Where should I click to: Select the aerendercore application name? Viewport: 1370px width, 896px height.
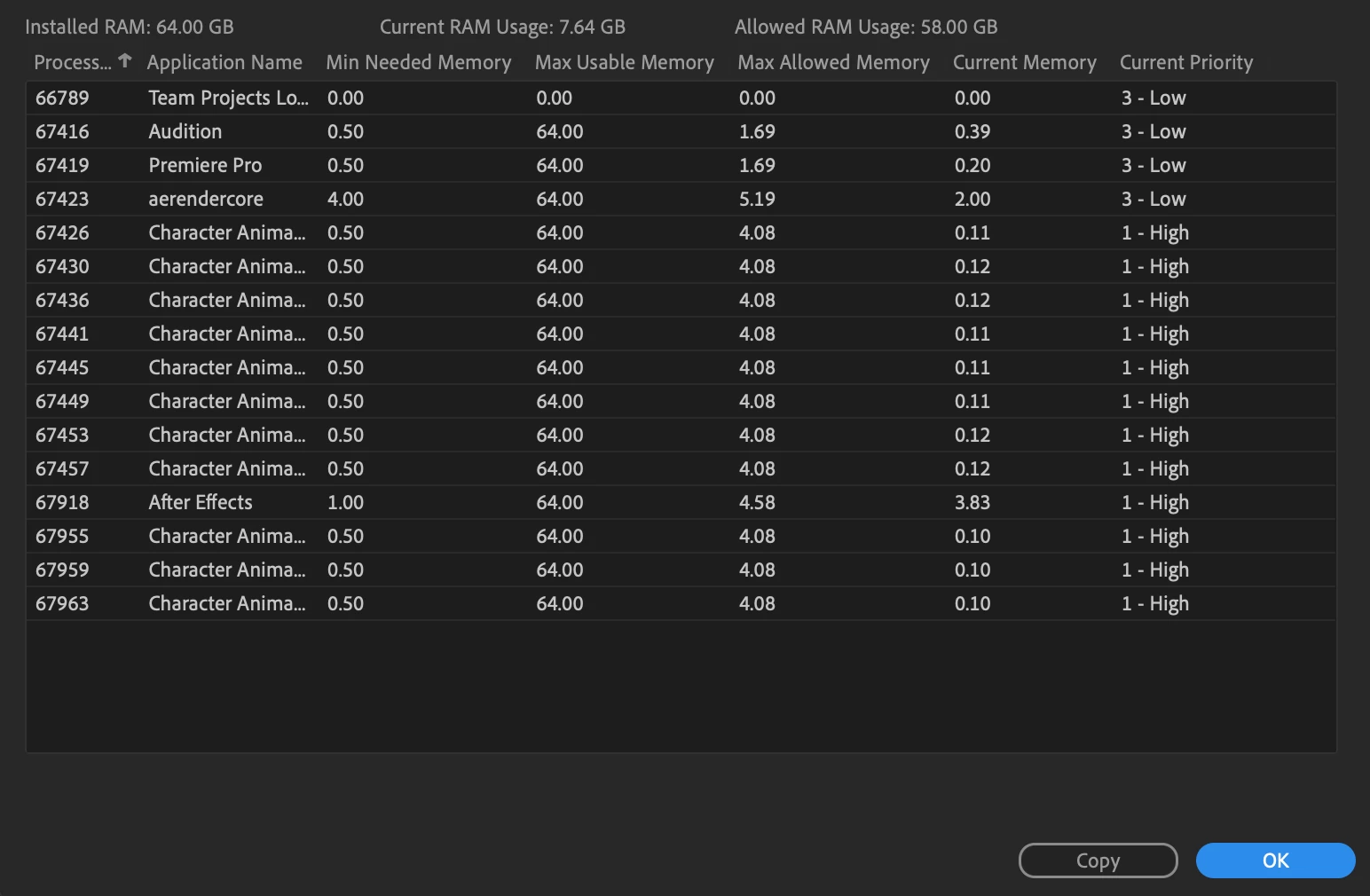tap(206, 199)
